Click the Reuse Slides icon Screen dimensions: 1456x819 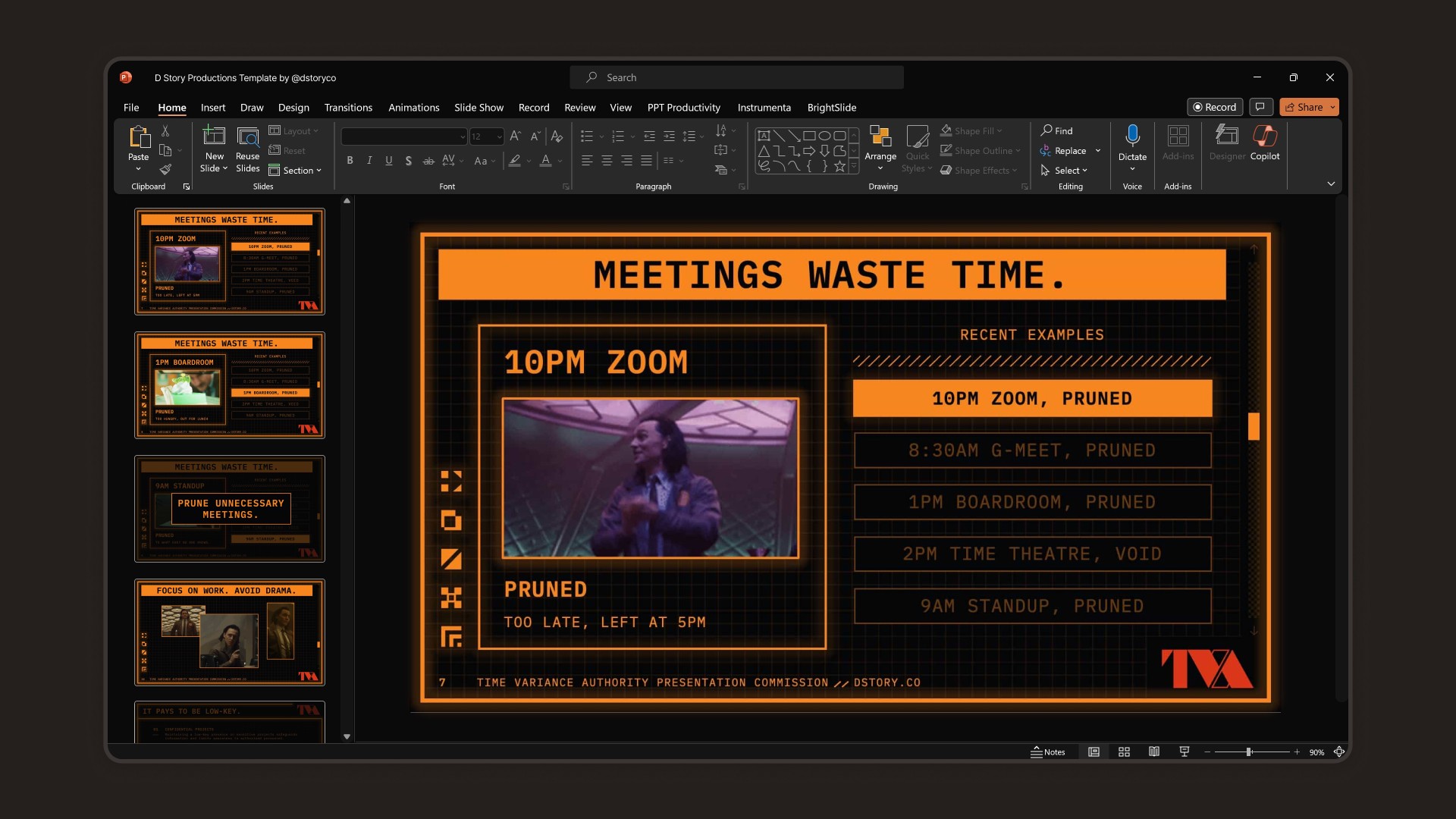tap(247, 137)
